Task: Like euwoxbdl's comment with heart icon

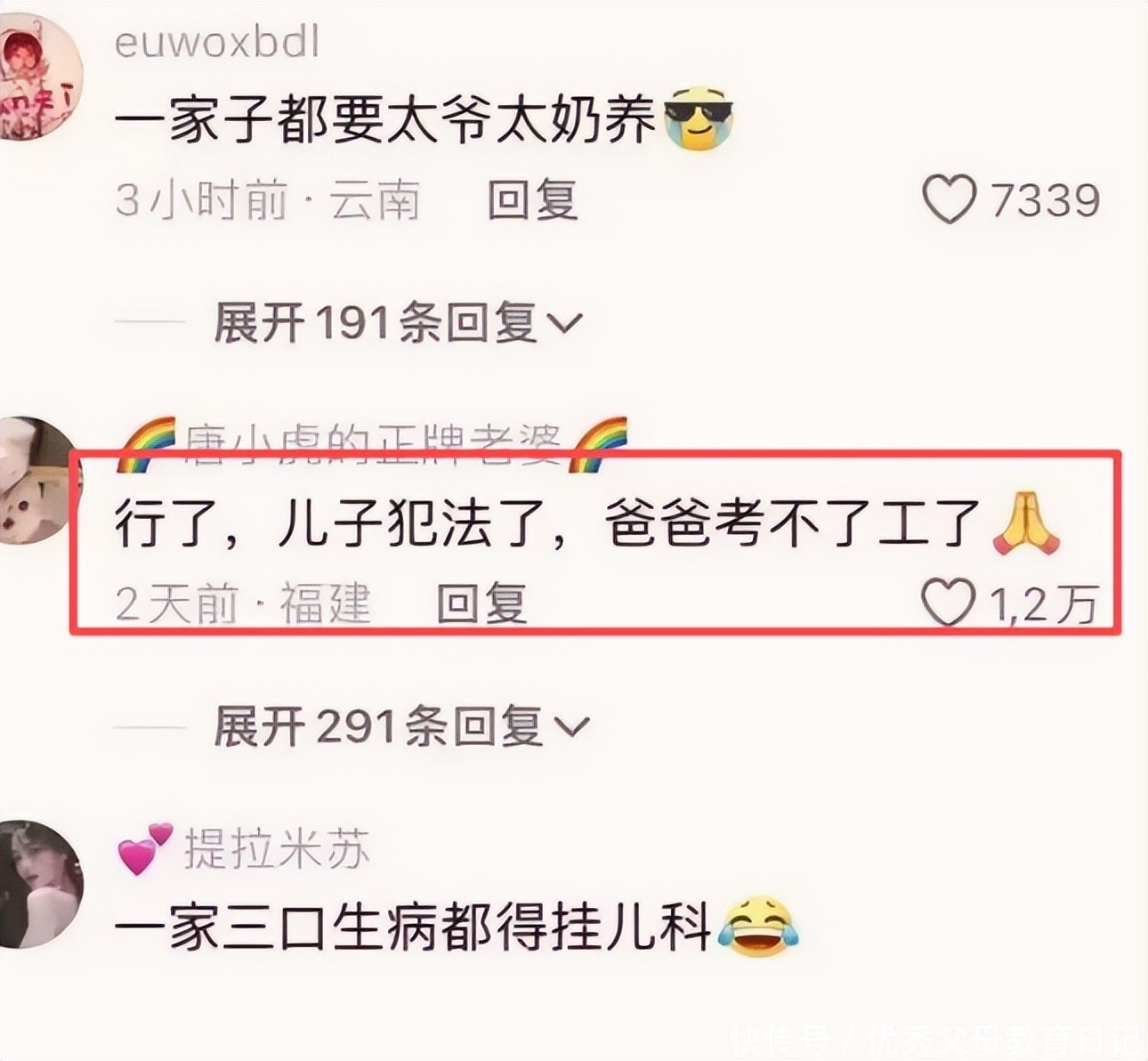Action: point(950,199)
